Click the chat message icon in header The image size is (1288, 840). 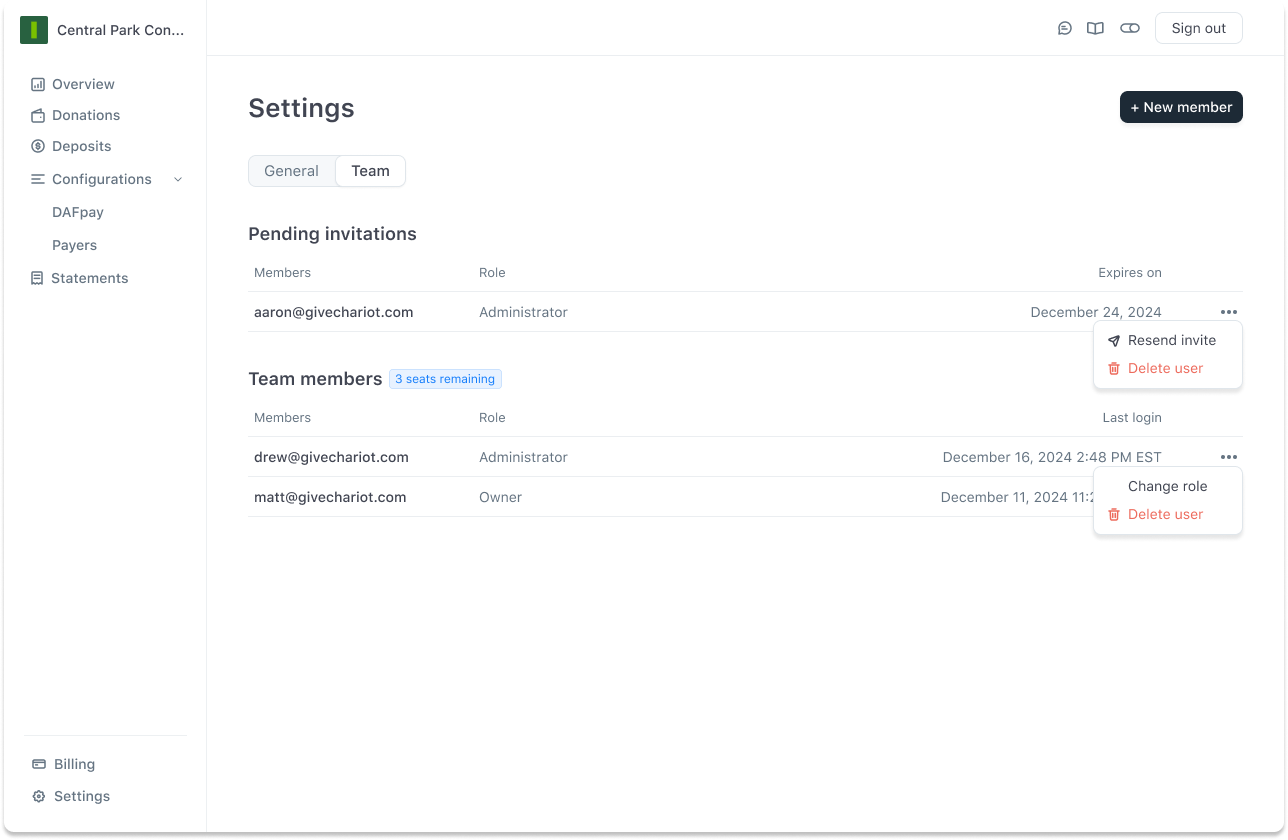coord(1065,28)
